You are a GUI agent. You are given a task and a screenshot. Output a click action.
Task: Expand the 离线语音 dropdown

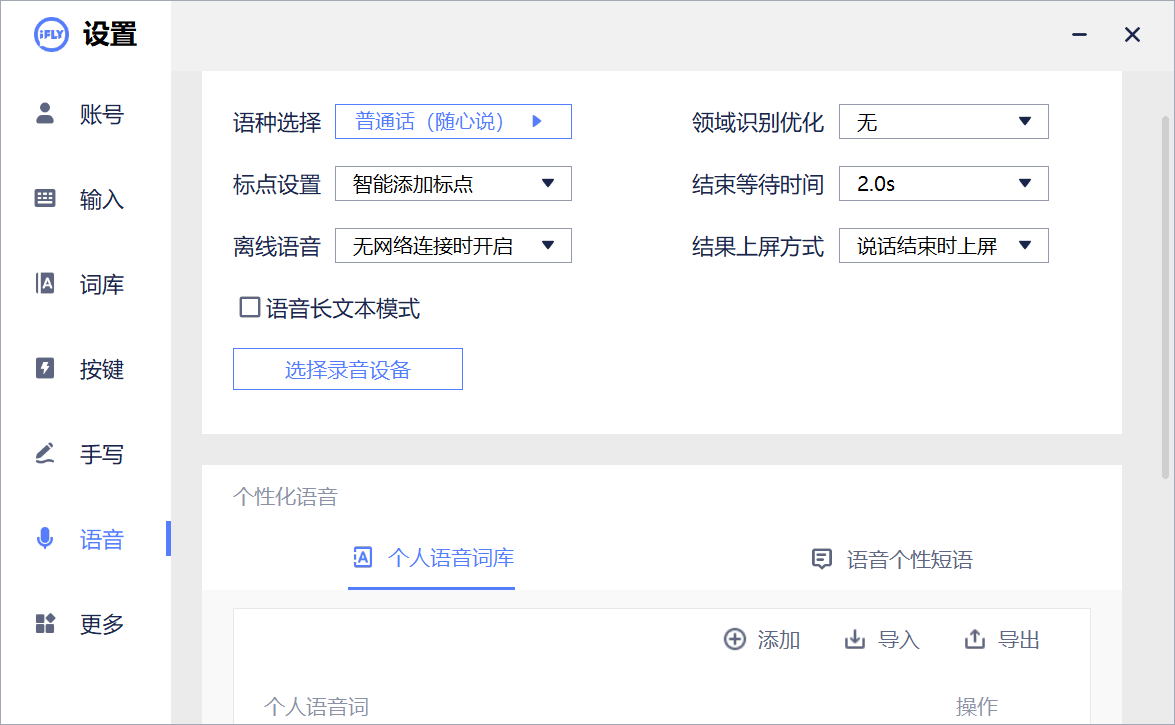453,245
